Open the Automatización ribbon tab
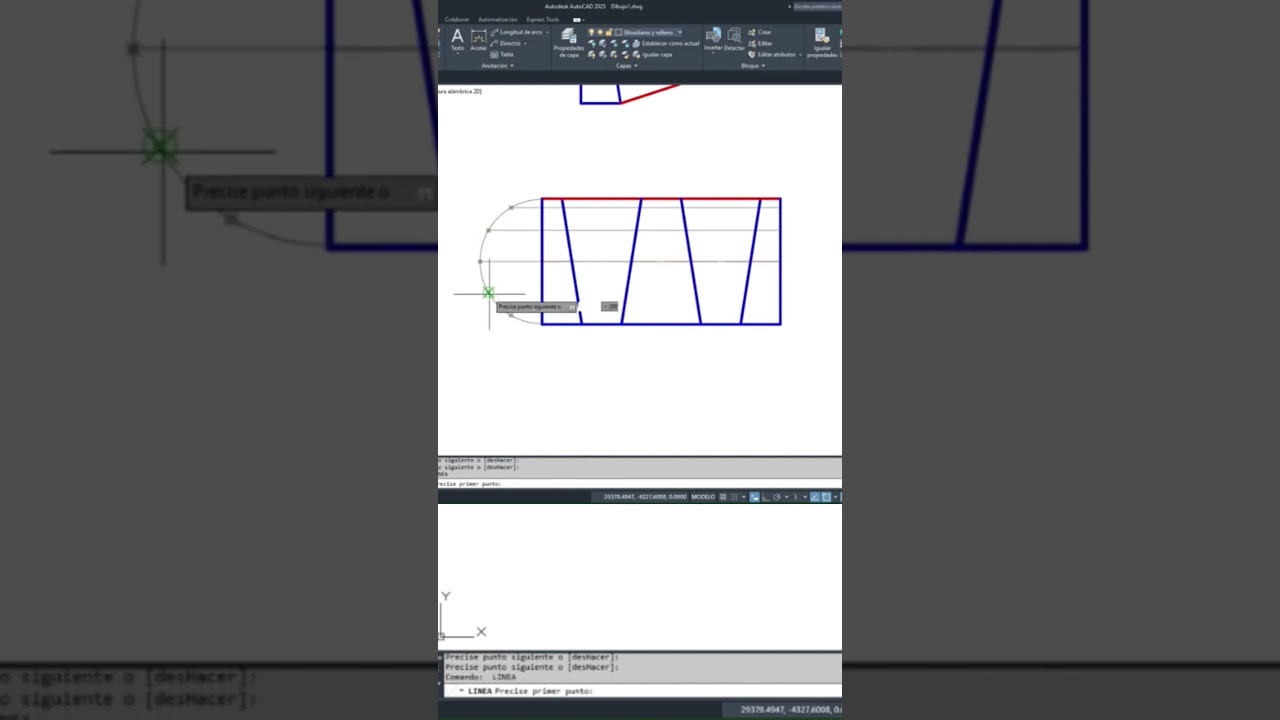 (x=498, y=20)
